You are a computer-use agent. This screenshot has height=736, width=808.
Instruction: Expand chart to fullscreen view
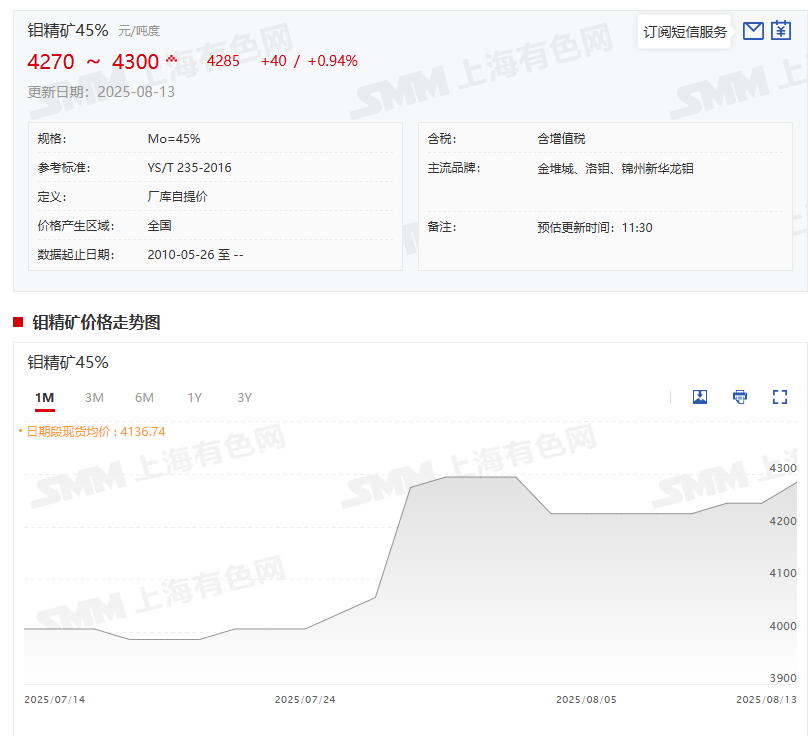pyautogui.click(x=780, y=397)
